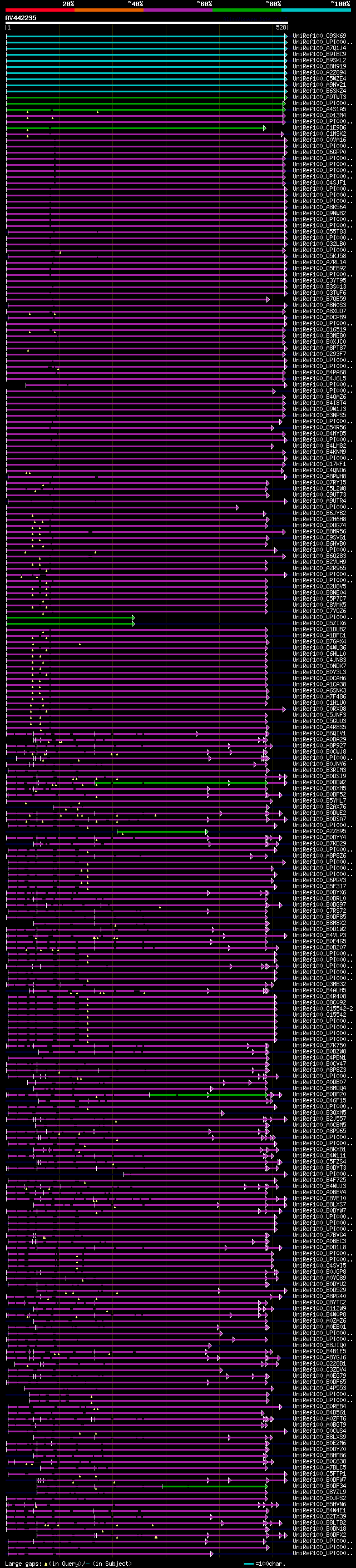Select label UniRef100_B4PA68

pos(319,373)
